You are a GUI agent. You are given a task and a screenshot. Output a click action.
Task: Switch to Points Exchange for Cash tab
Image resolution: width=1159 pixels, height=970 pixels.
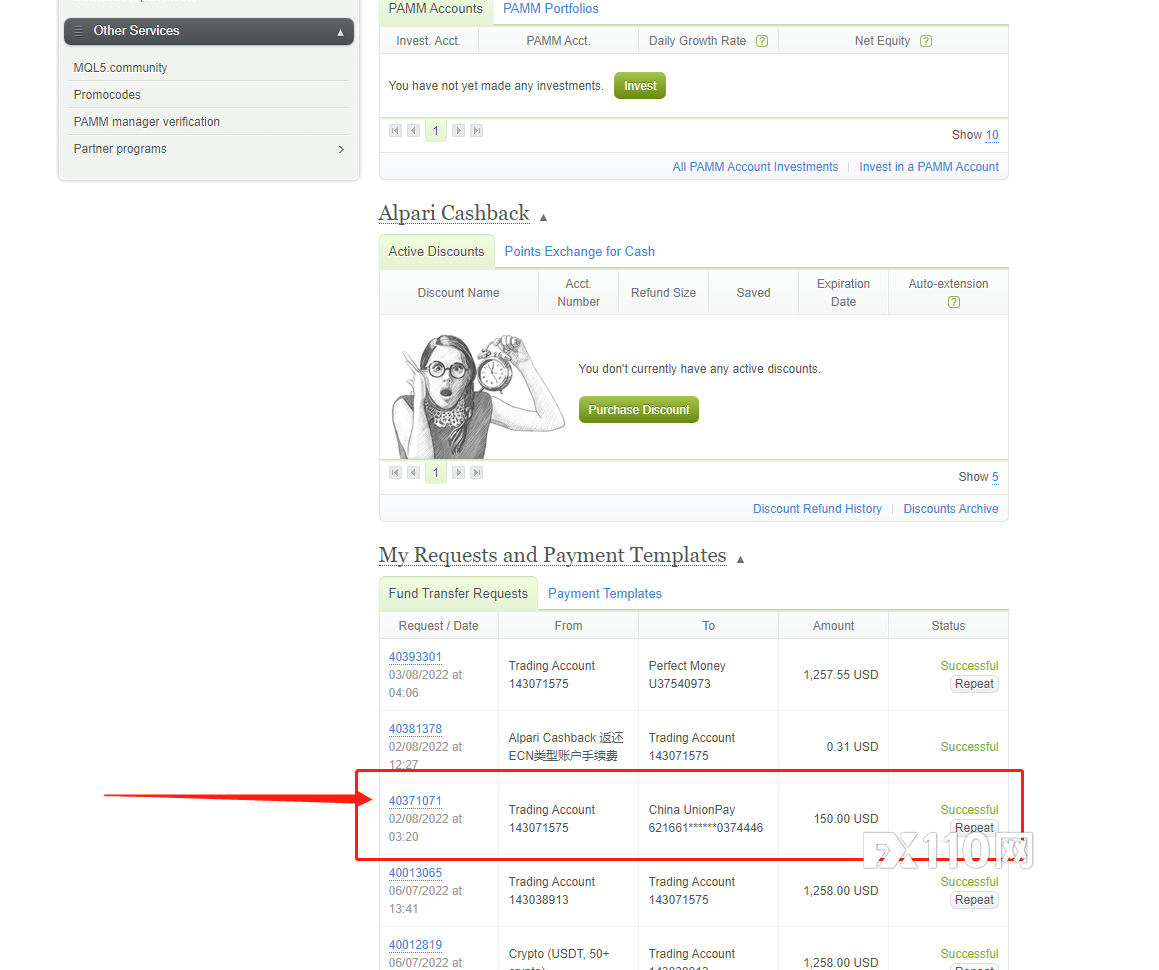point(580,251)
